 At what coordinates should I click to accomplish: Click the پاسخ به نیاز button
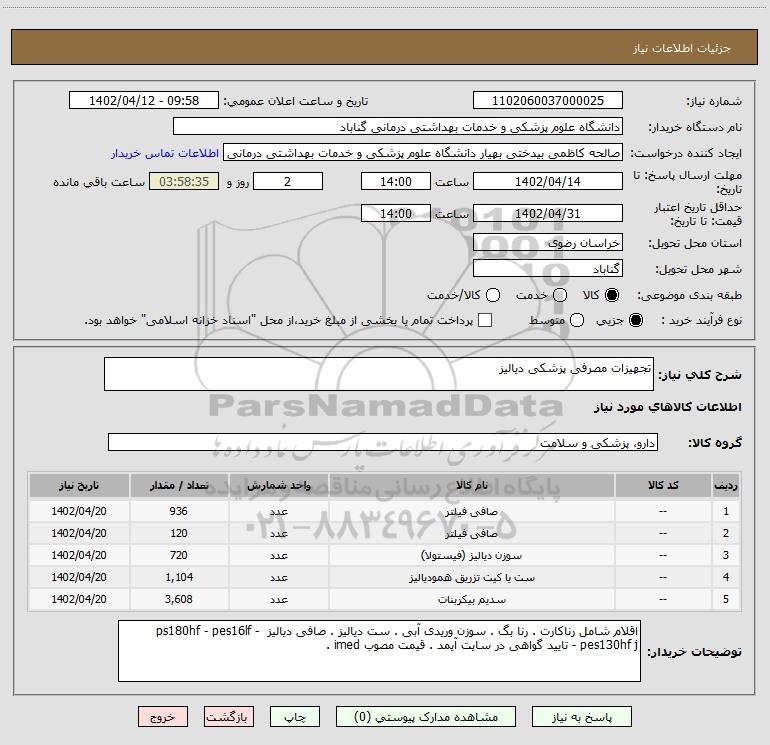[581, 717]
